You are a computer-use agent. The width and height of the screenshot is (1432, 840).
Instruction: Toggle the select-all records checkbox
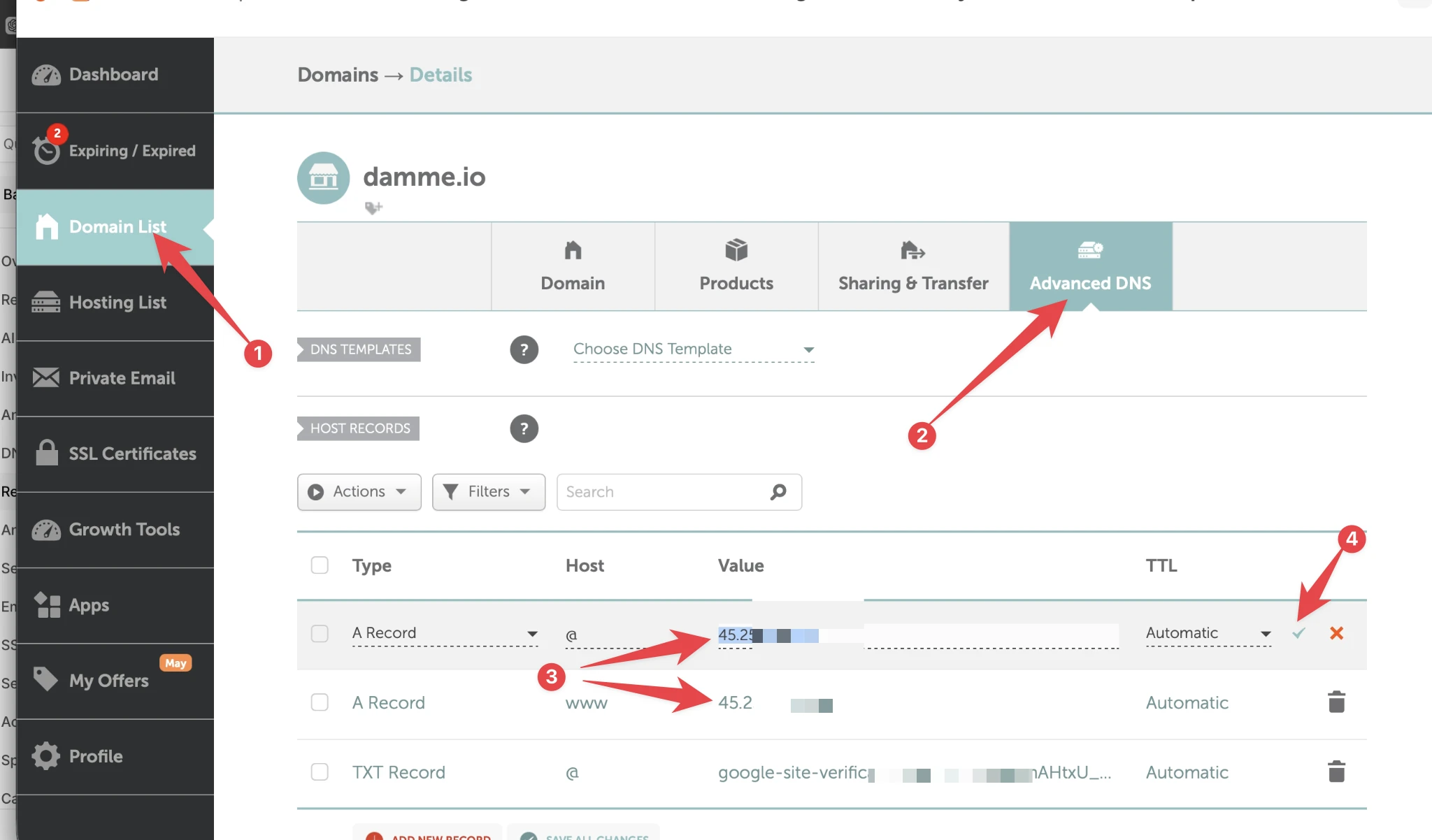pyautogui.click(x=320, y=565)
